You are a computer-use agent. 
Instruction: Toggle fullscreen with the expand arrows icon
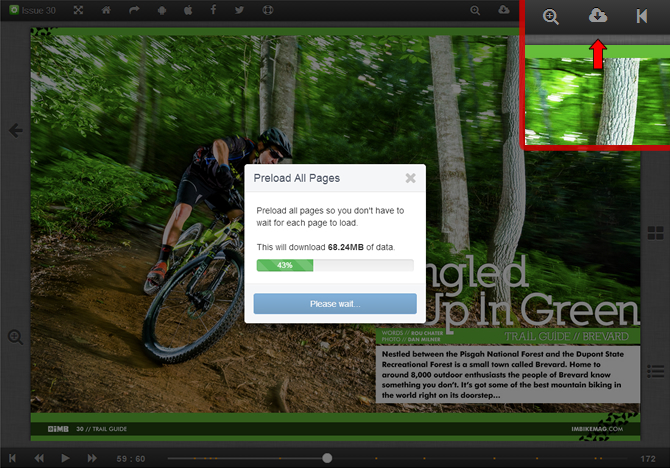[78, 10]
